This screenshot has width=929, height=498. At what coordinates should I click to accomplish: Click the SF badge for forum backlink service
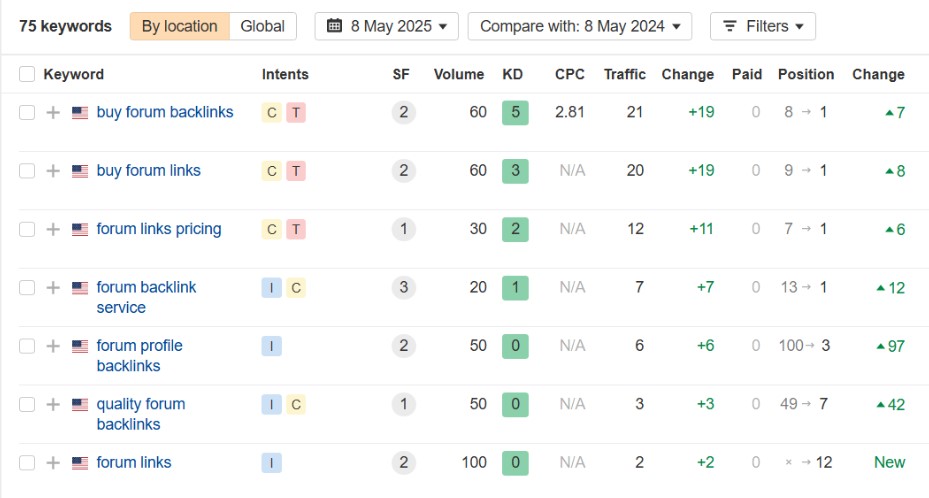point(403,287)
